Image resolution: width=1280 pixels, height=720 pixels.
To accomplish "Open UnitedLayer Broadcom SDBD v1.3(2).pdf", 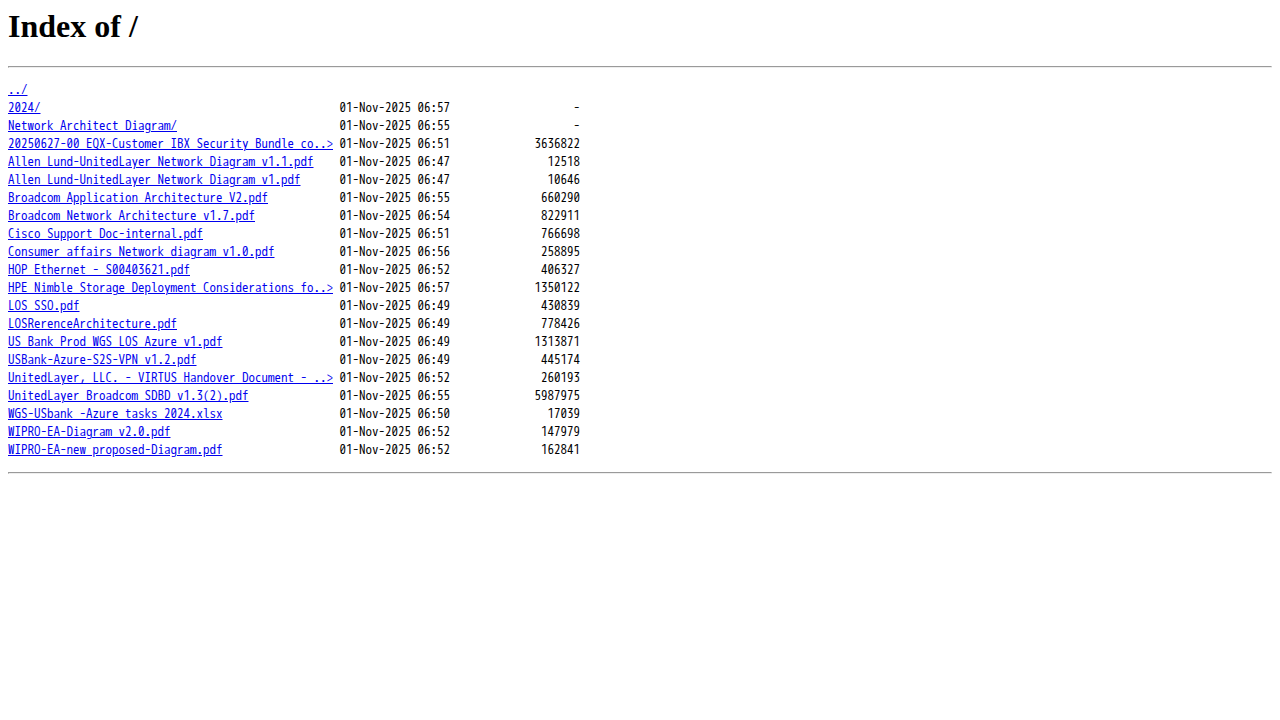I will (x=128, y=396).
